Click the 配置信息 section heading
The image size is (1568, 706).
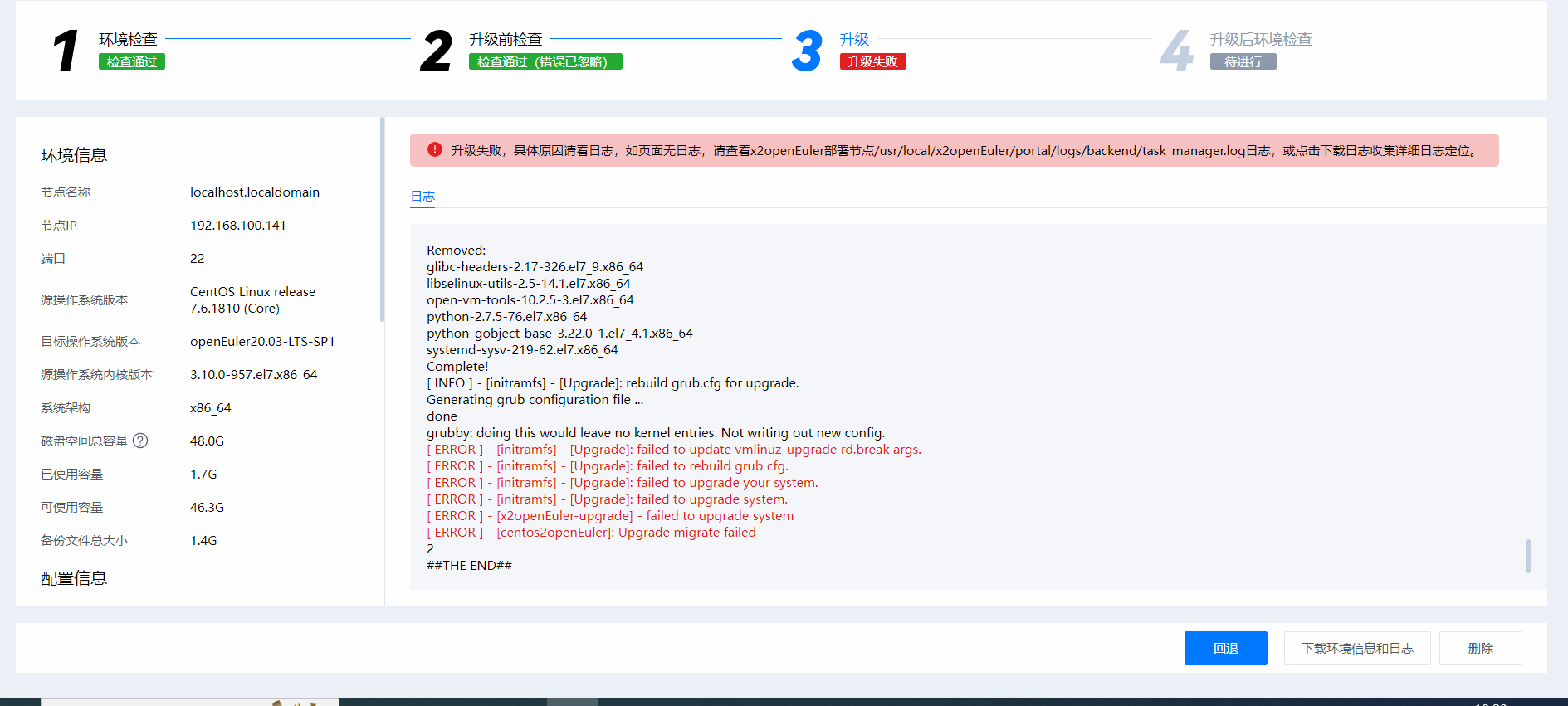pos(74,578)
